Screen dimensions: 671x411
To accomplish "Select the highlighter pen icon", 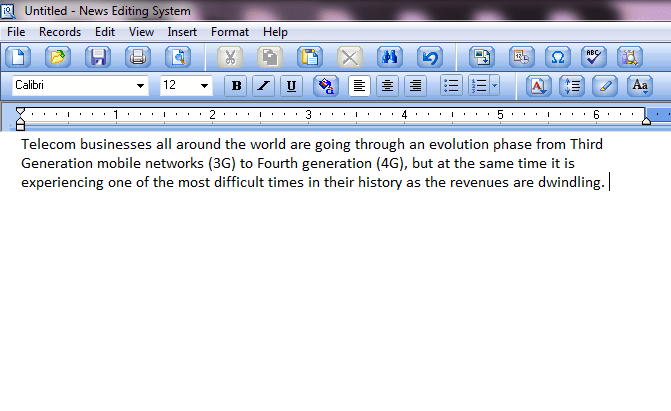I will point(605,86).
